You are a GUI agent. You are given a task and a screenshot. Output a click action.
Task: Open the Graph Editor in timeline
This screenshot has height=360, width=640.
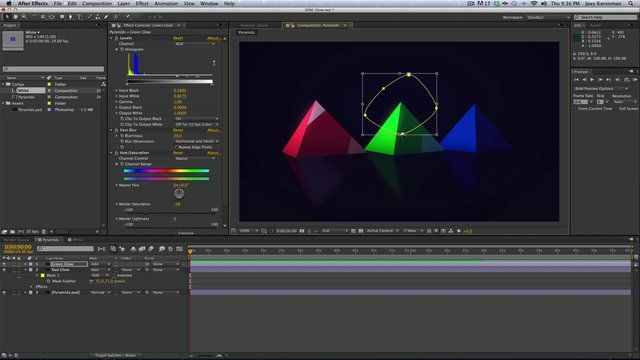(180, 249)
